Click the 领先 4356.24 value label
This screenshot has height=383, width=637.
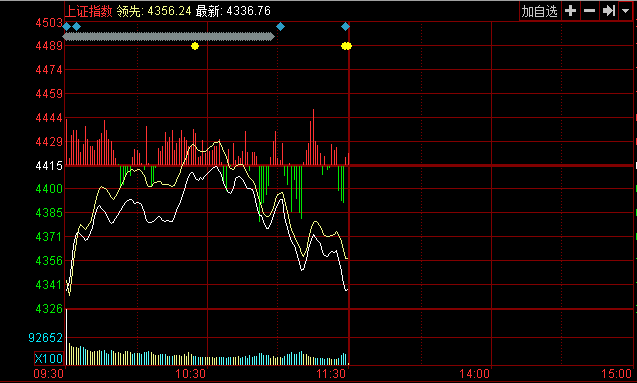pos(154,11)
